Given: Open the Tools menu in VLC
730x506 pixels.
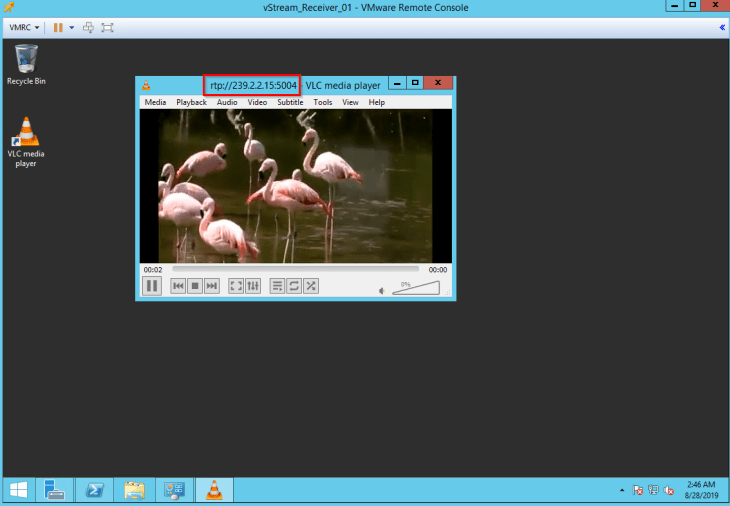Looking at the screenshot, I should click(x=322, y=102).
